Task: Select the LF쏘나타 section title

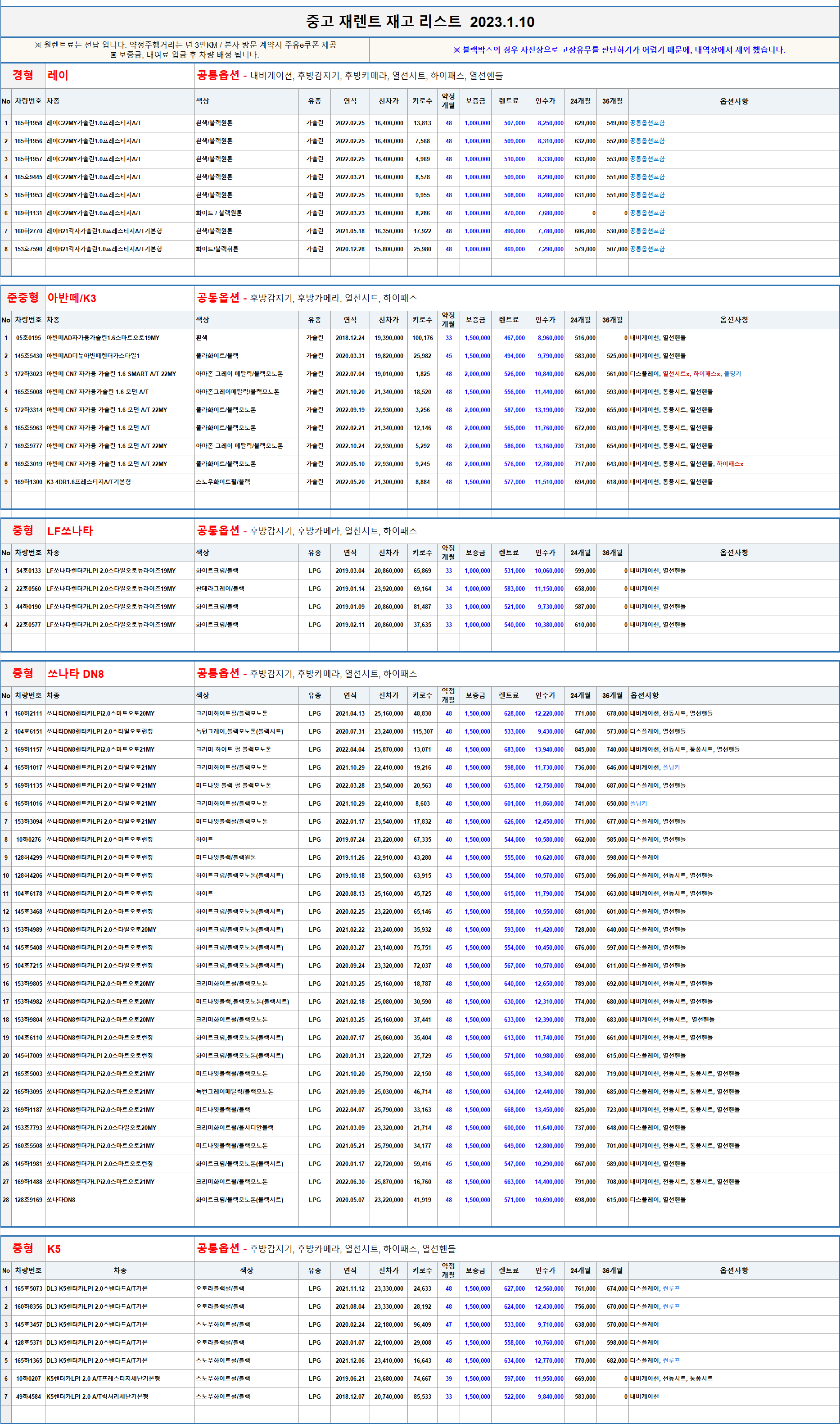Action: point(70,531)
